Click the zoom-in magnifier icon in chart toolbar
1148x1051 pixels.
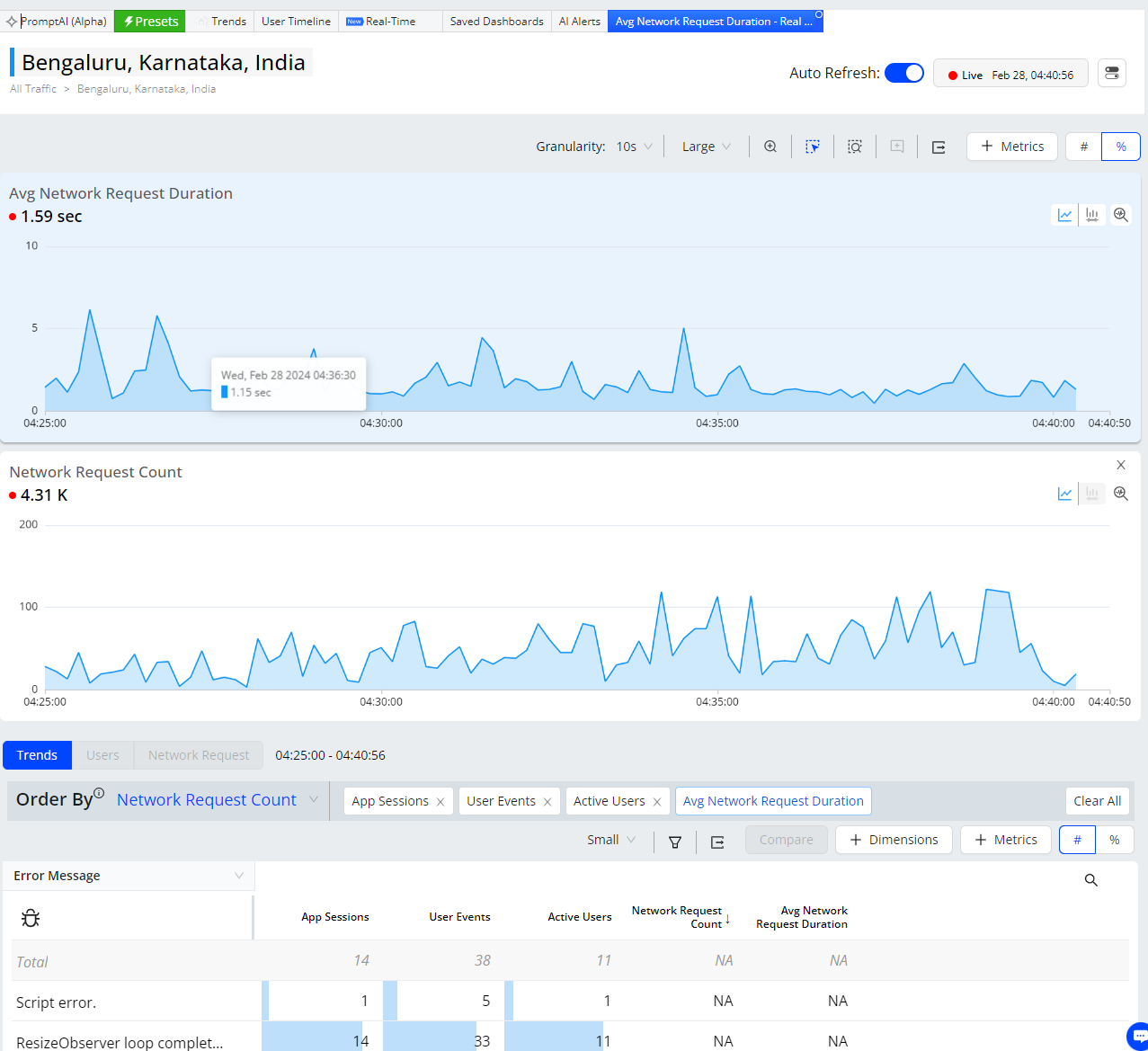(x=770, y=147)
